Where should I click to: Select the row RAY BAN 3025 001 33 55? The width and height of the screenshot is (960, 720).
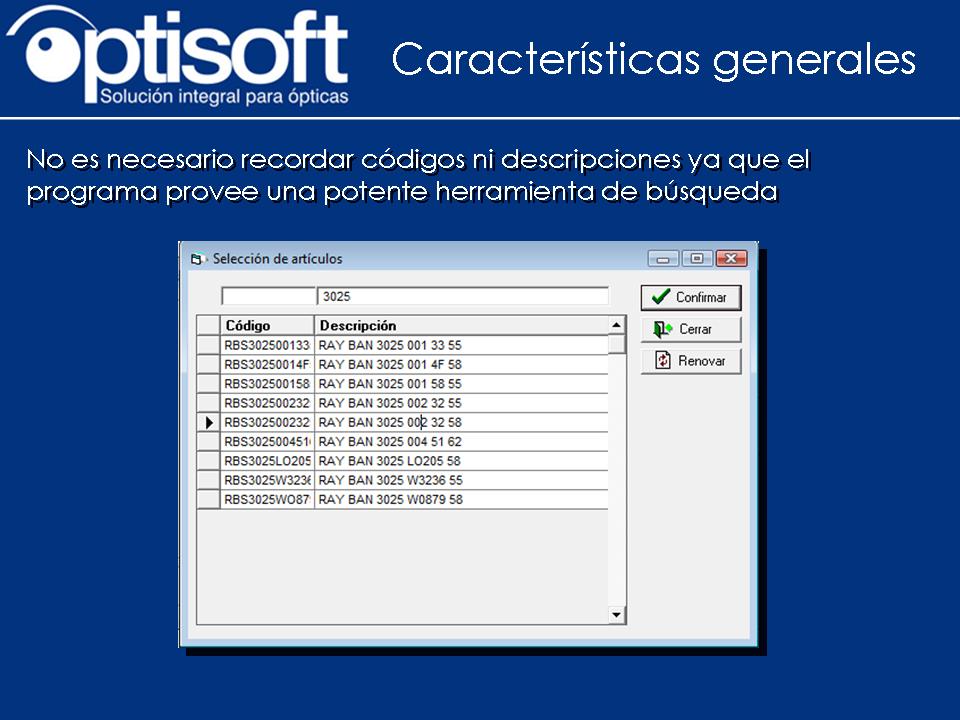pos(420,344)
